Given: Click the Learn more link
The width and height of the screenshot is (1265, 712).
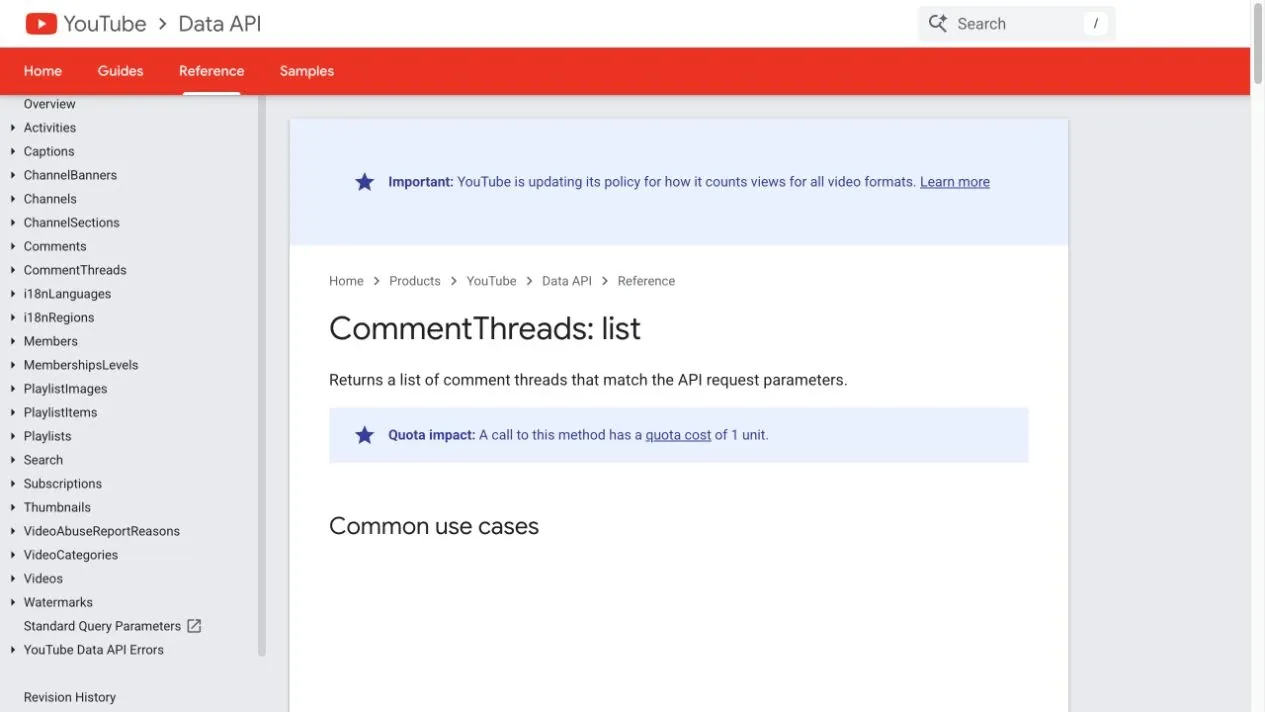Looking at the screenshot, I should (955, 182).
